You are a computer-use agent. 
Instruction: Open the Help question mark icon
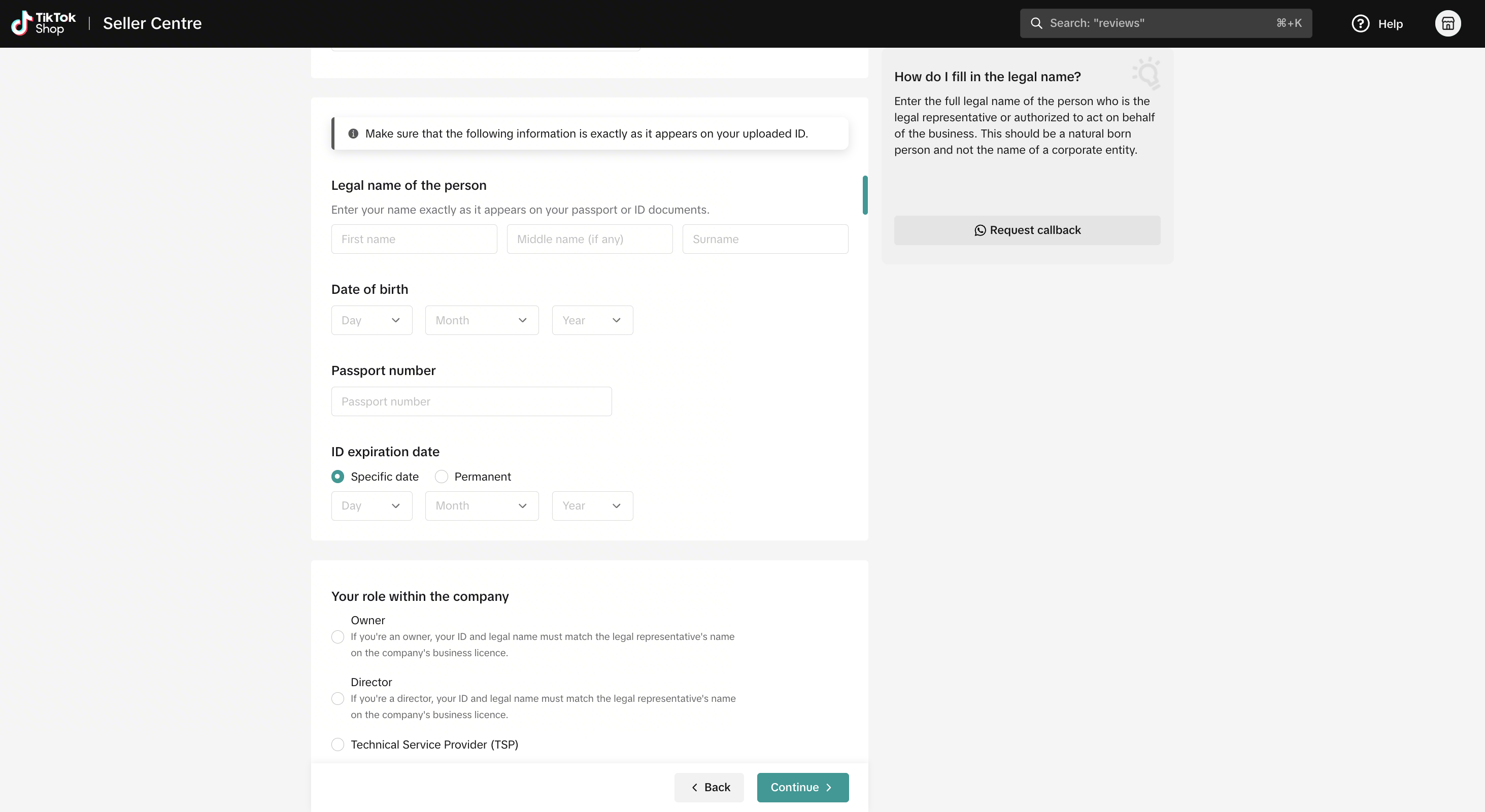point(1361,24)
